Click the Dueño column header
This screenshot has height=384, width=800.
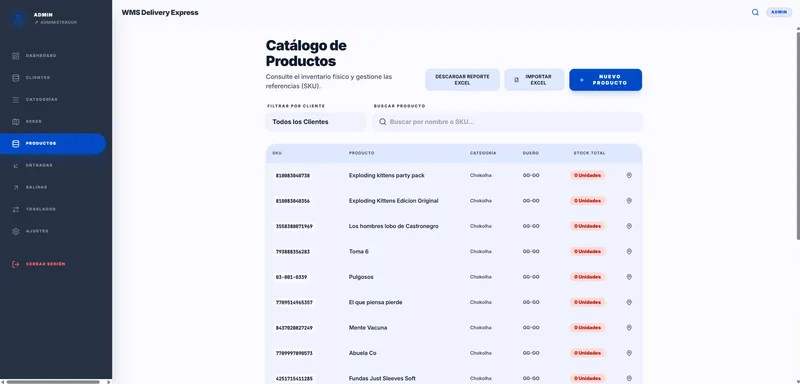(x=531, y=153)
